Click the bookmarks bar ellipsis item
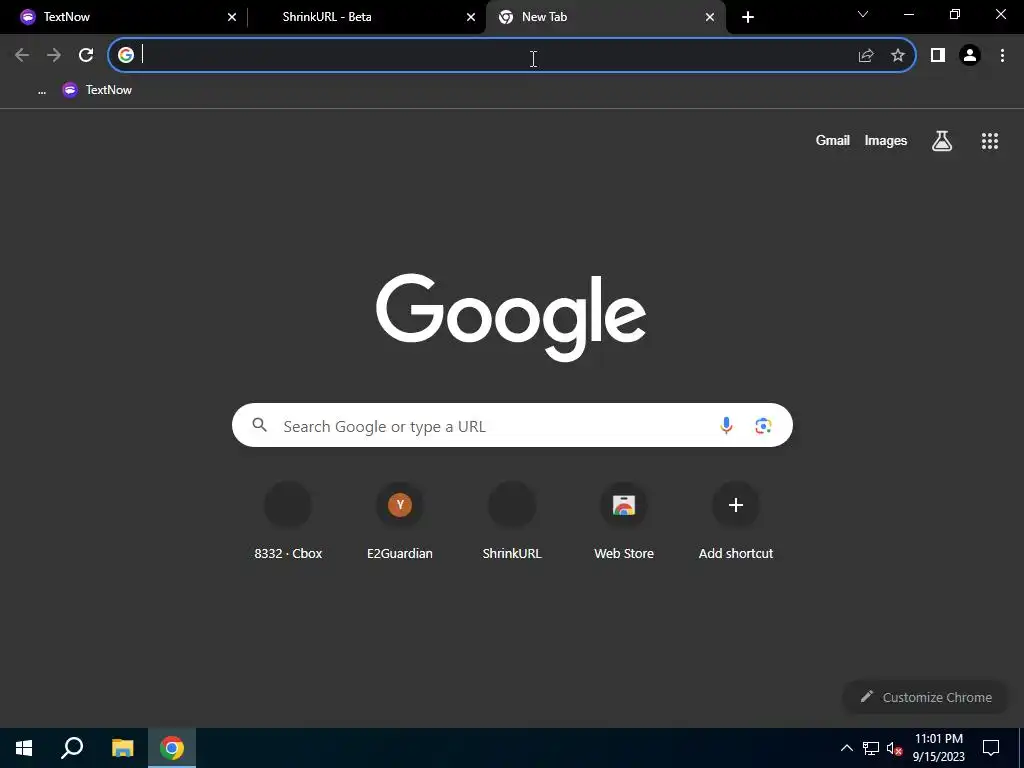Image resolution: width=1024 pixels, height=768 pixels. point(42,90)
